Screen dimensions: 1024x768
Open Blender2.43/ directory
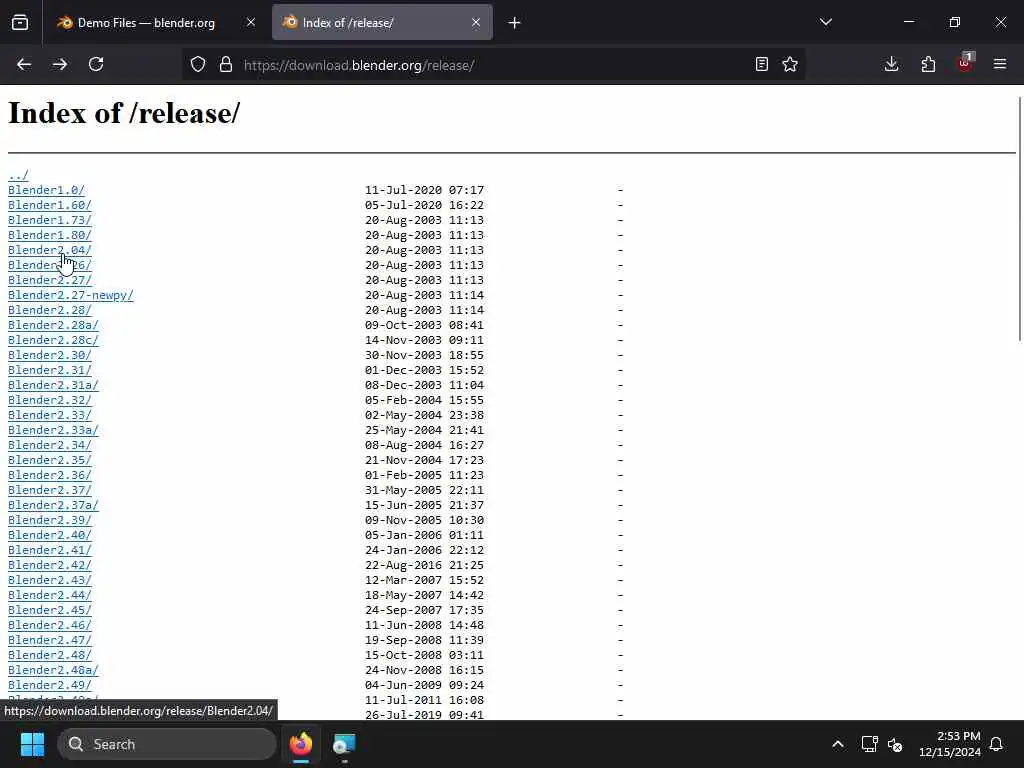50,581
